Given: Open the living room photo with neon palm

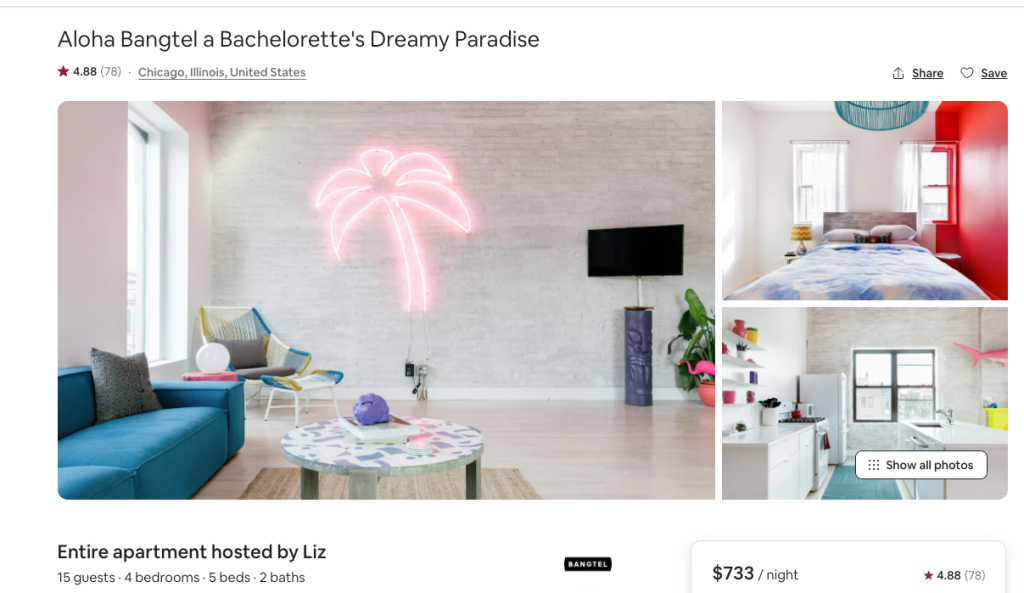Looking at the screenshot, I should click(x=386, y=300).
